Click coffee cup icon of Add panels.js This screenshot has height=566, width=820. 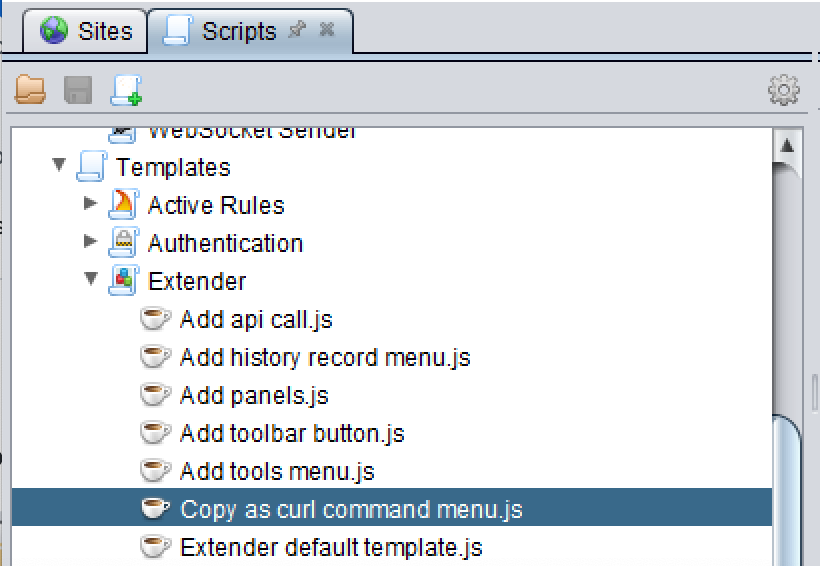(155, 395)
